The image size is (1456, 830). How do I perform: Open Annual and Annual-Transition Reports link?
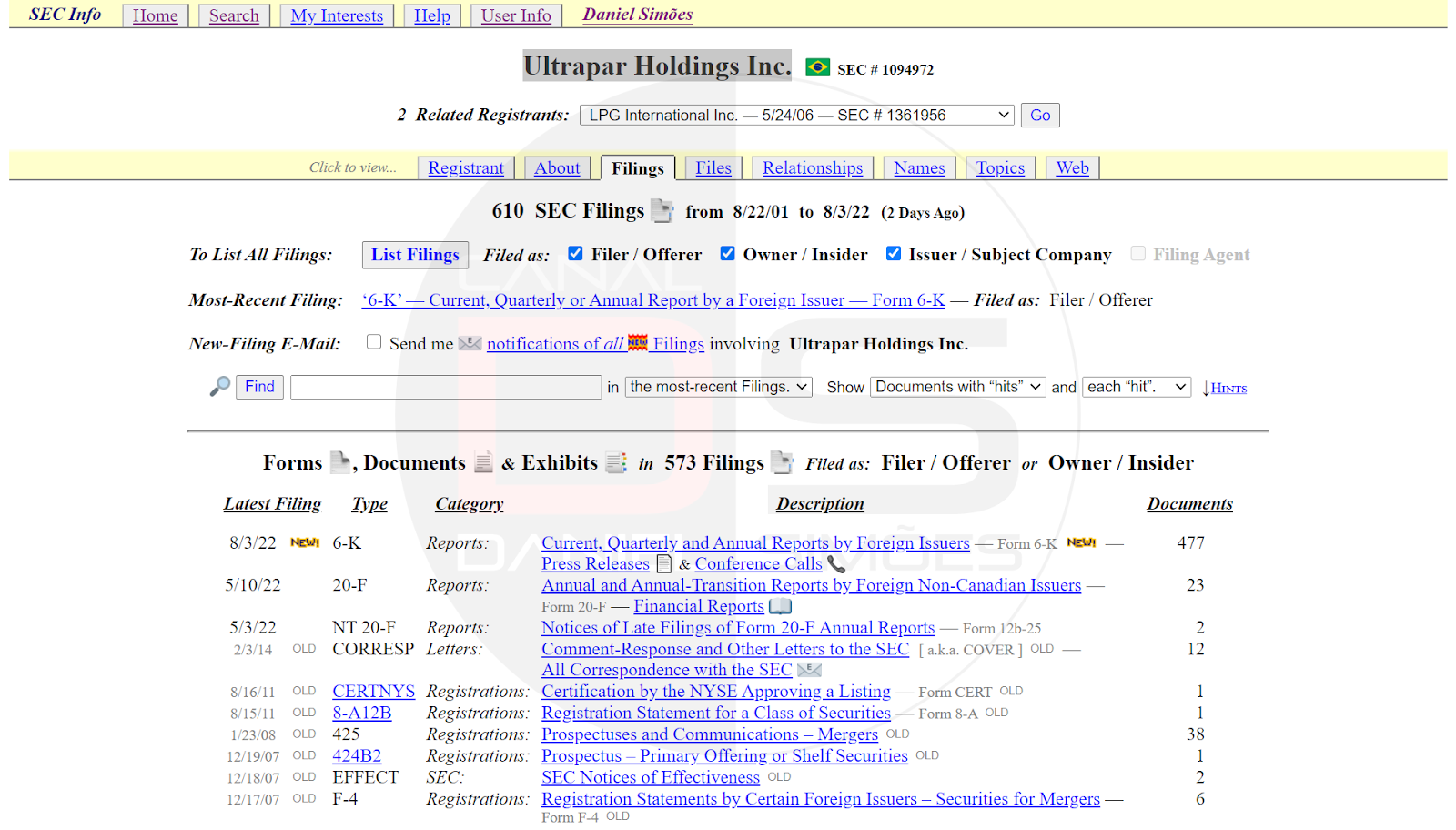click(811, 585)
